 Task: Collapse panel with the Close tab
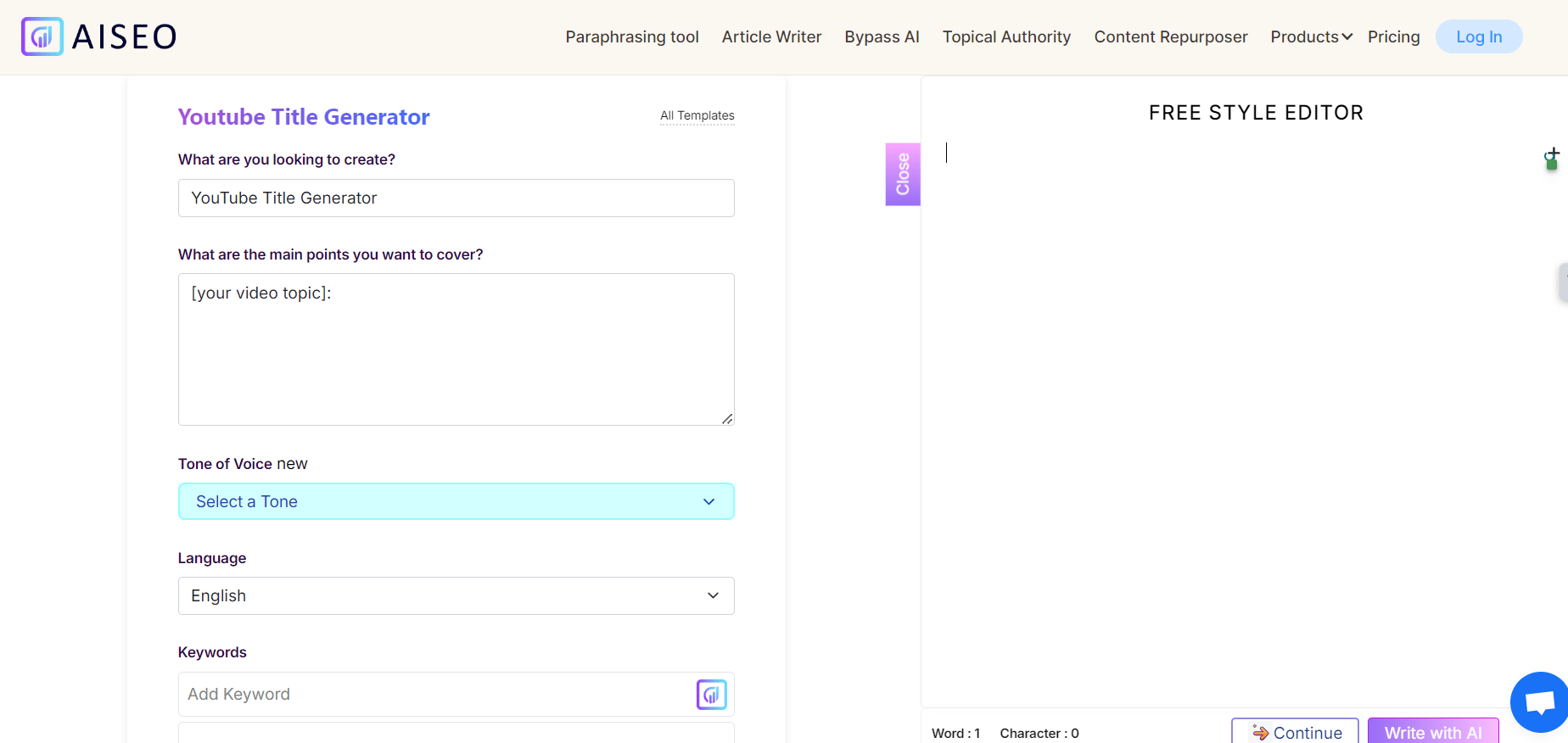(x=903, y=174)
